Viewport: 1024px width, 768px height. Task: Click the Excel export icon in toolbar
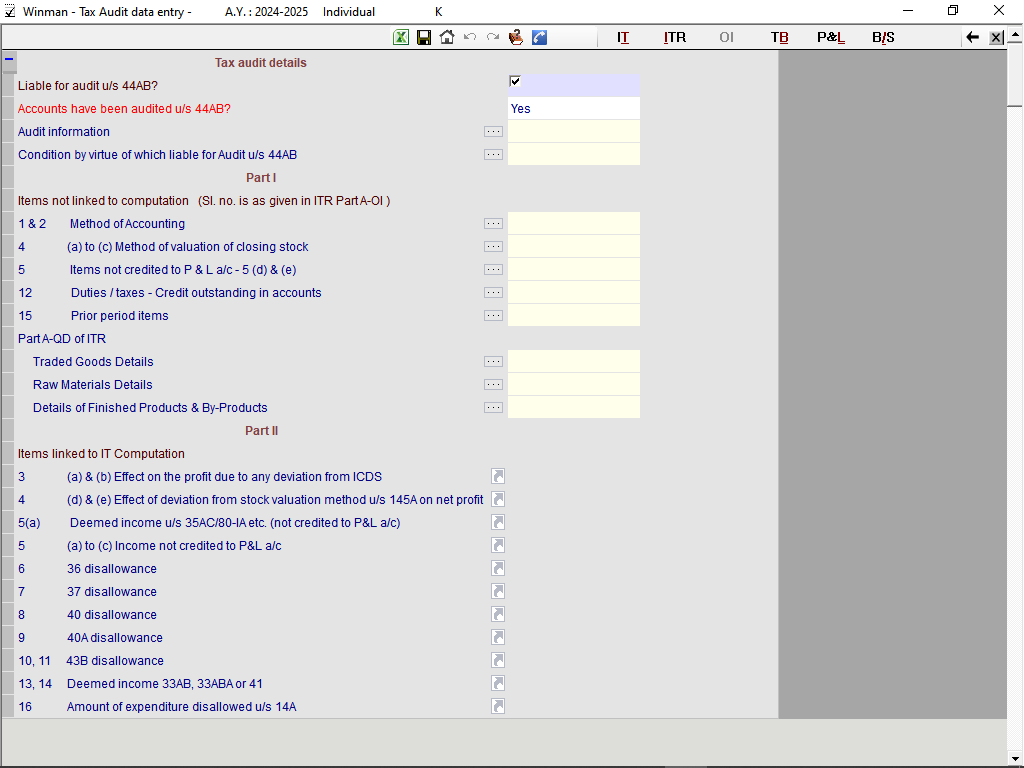[401, 37]
